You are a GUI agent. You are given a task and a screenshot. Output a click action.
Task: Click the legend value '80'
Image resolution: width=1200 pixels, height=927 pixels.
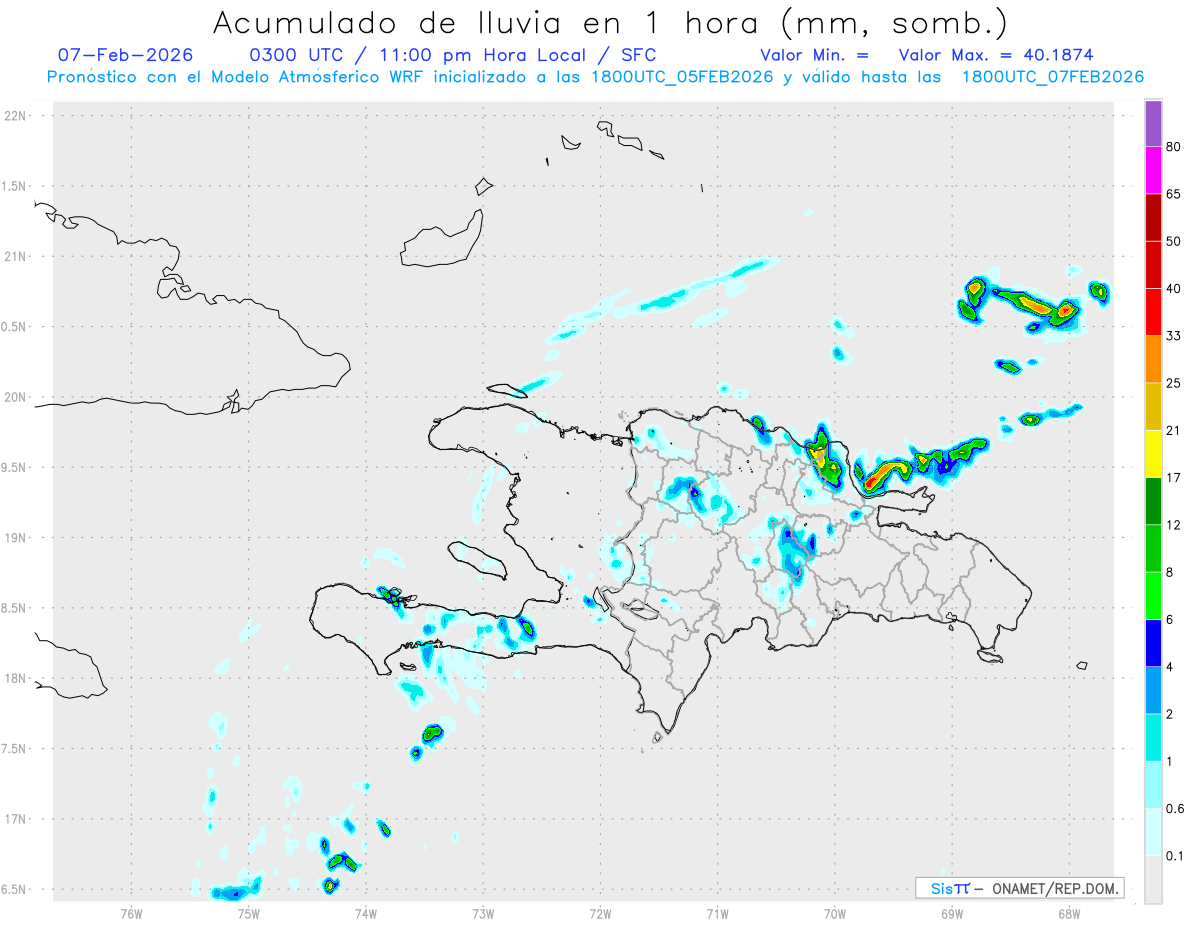[1174, 147]
